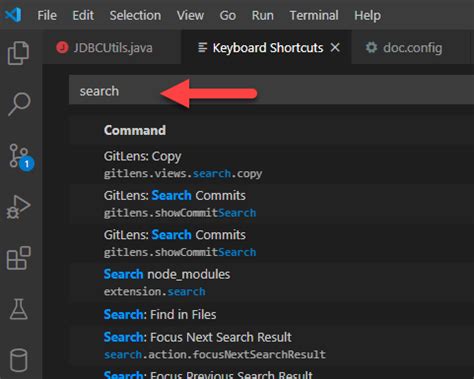Screen dimensions: 474x379
Task: Open the database view icon
Action: (x=19, y=360)
